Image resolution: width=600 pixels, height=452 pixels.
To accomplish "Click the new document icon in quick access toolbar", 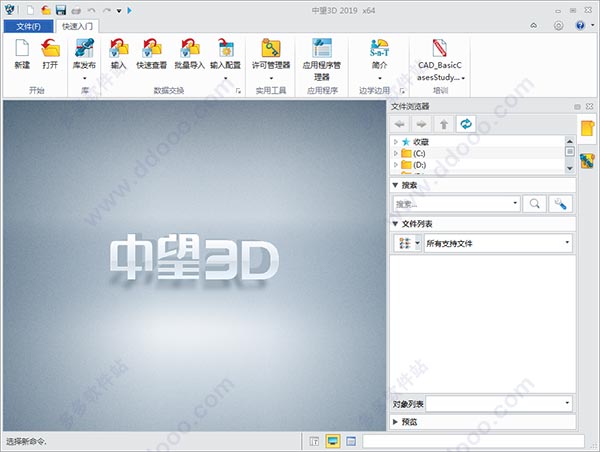I will tap(30, 10).
